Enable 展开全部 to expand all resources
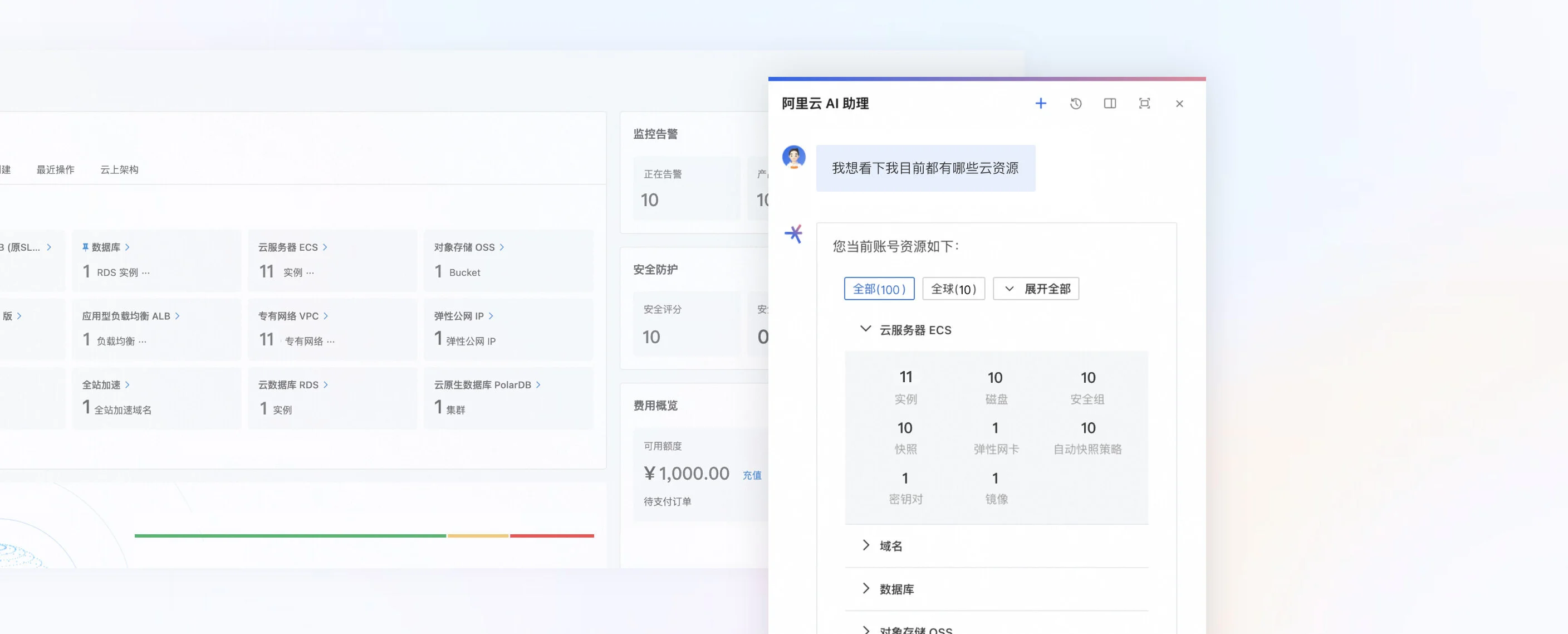 [1036, 289]
